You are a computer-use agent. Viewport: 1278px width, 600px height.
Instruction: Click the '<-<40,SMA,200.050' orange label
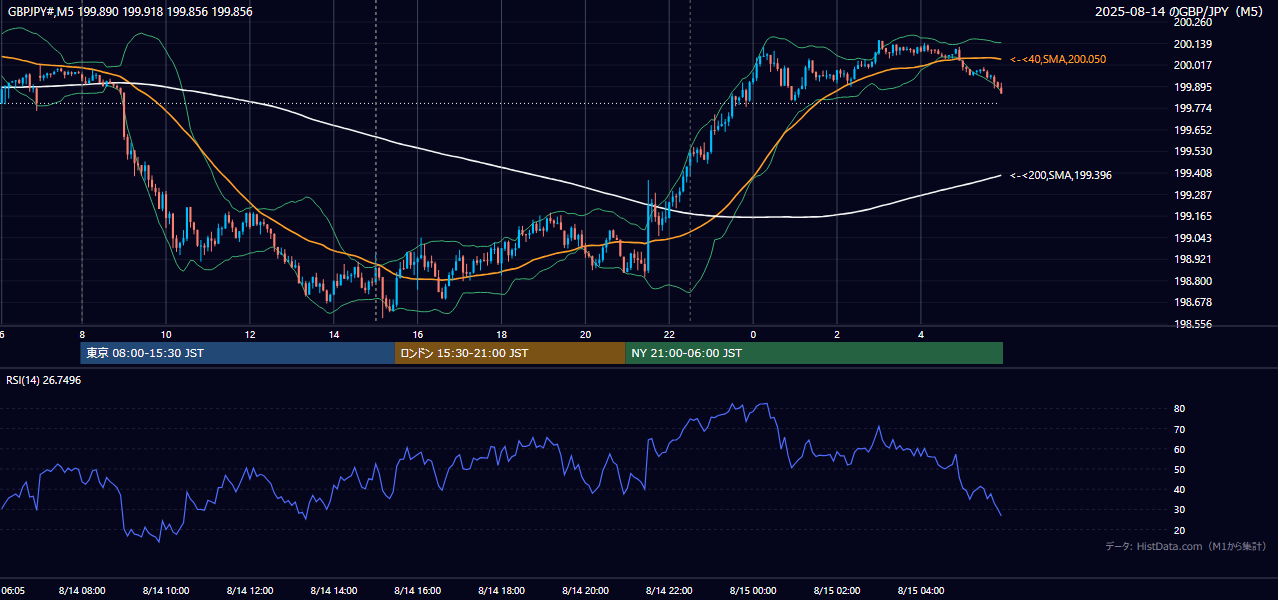[x=1058, y=60]
